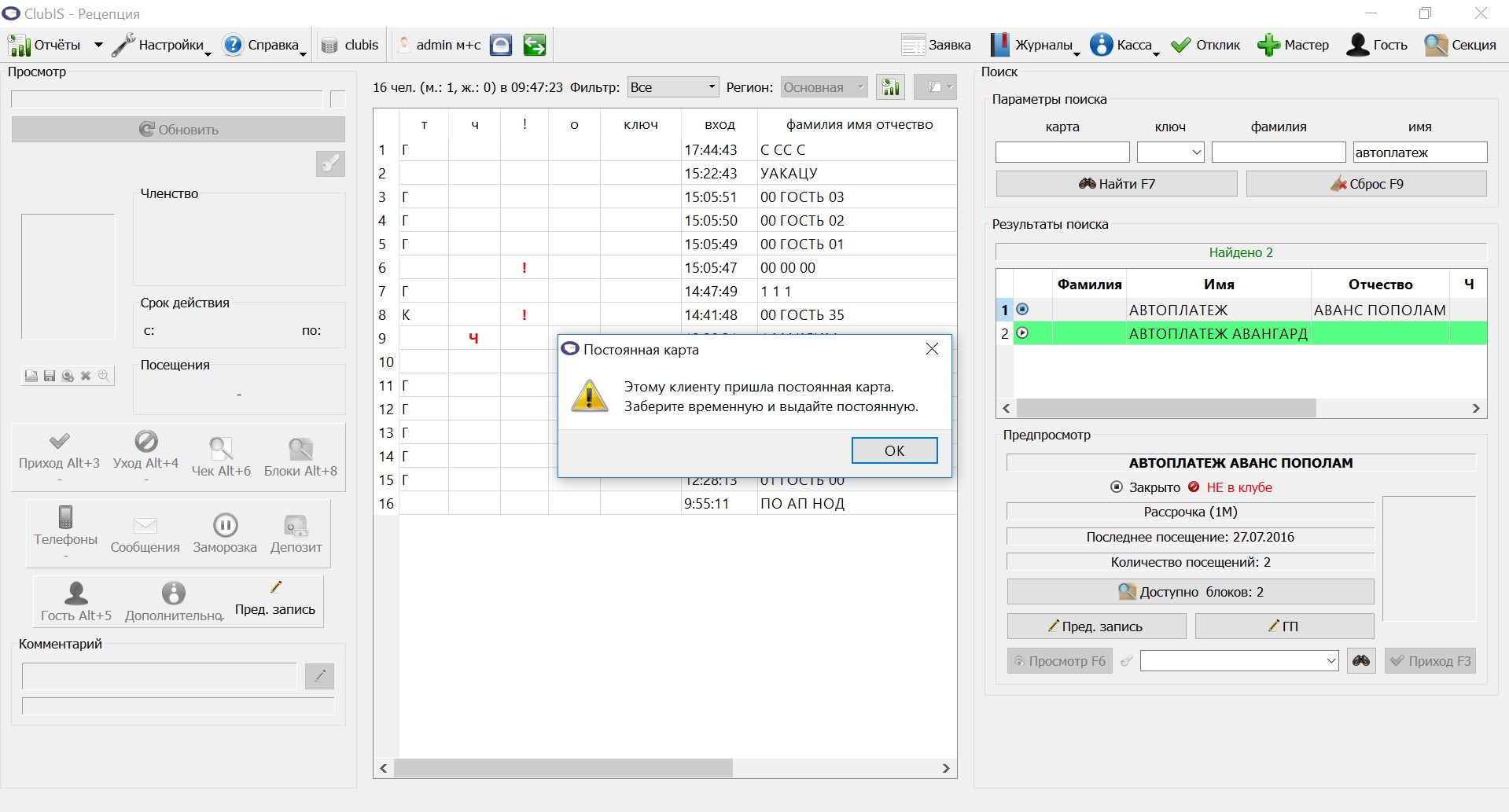
Task: Select the radio button in results row 2
Action: pyautogui.click(x=1022, y=333)
